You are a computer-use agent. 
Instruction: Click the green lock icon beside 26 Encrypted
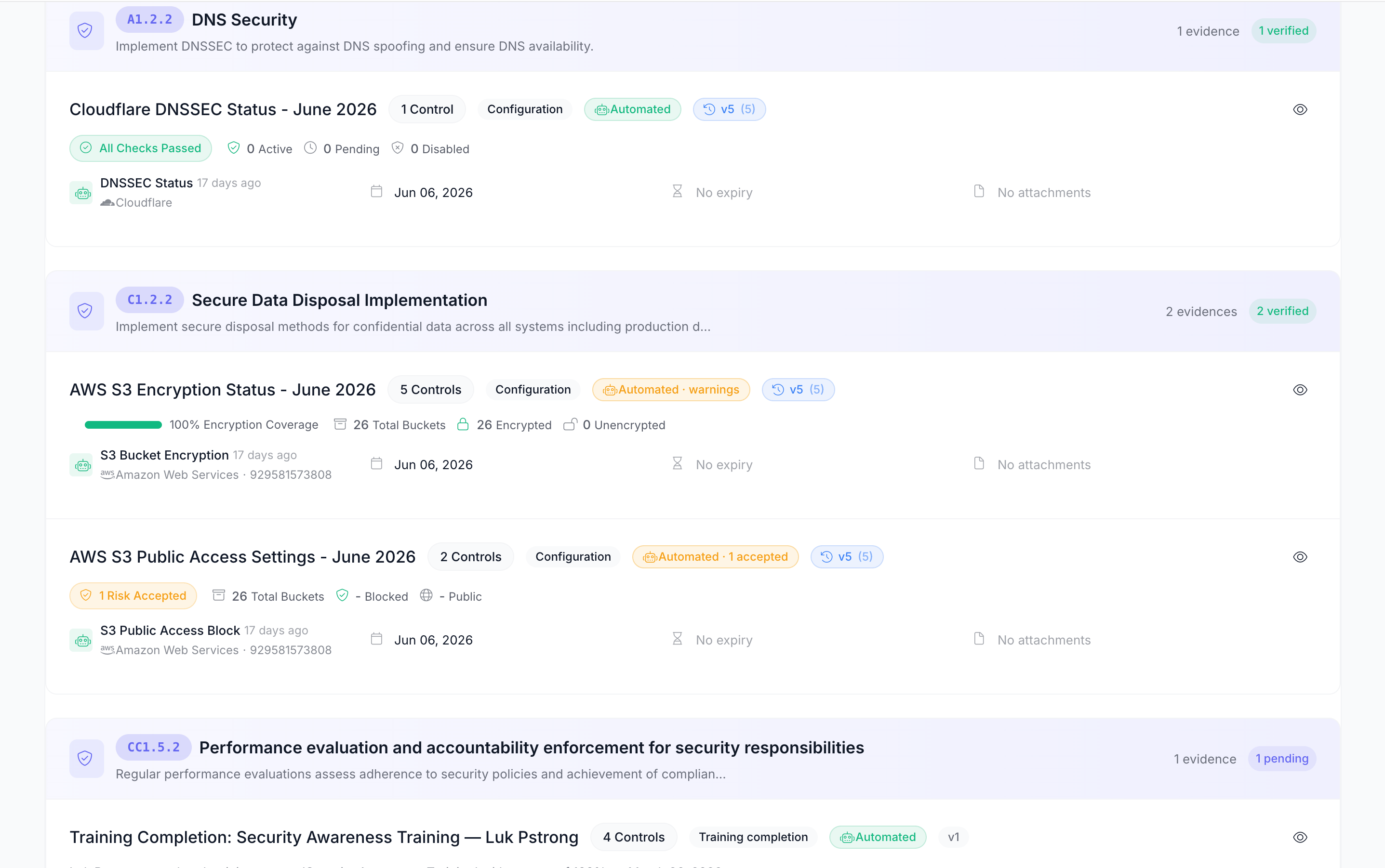pos(463,424)
